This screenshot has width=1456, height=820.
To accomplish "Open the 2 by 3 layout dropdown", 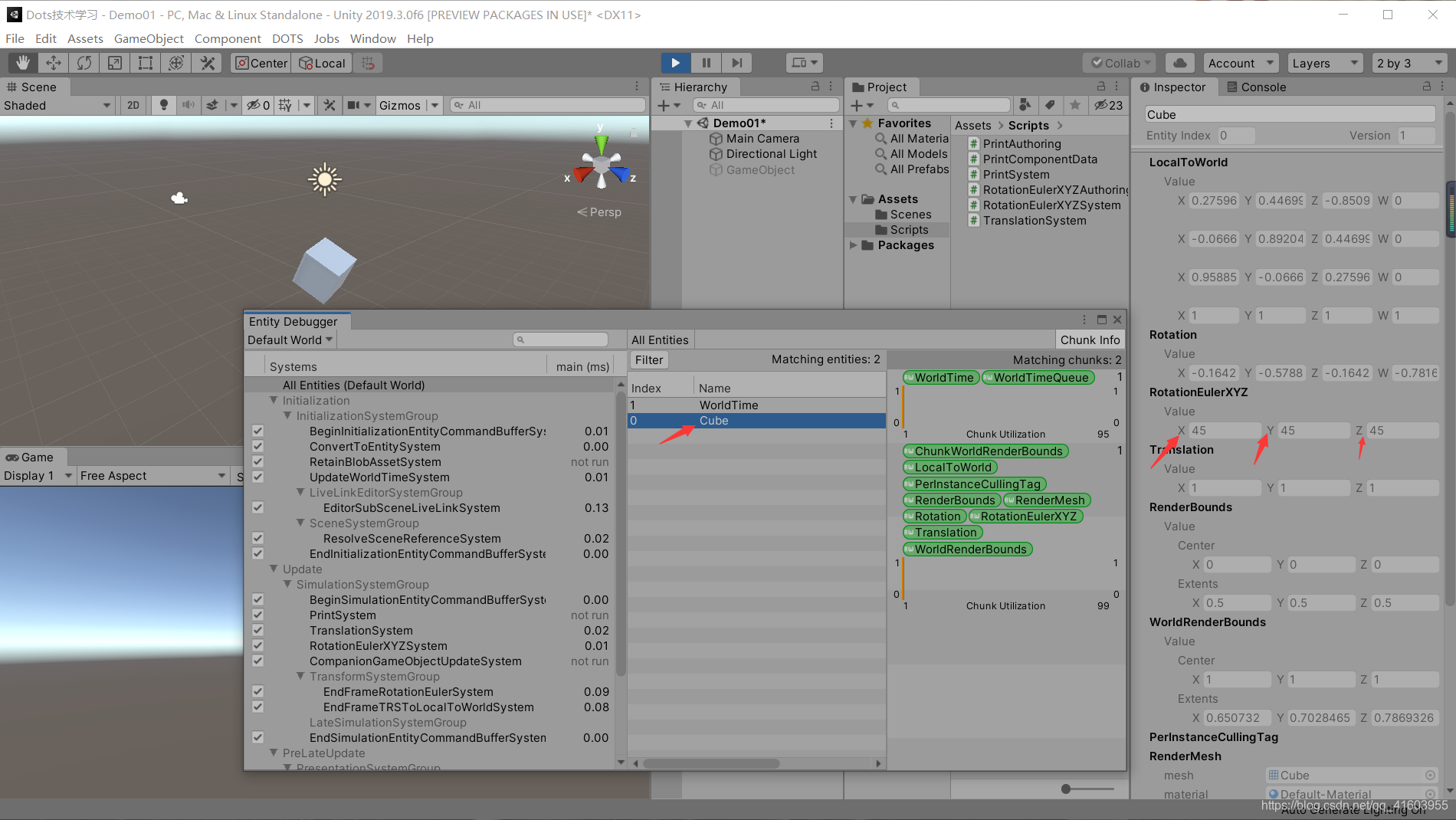I will pyautogui.click(x=1408, y=63).
